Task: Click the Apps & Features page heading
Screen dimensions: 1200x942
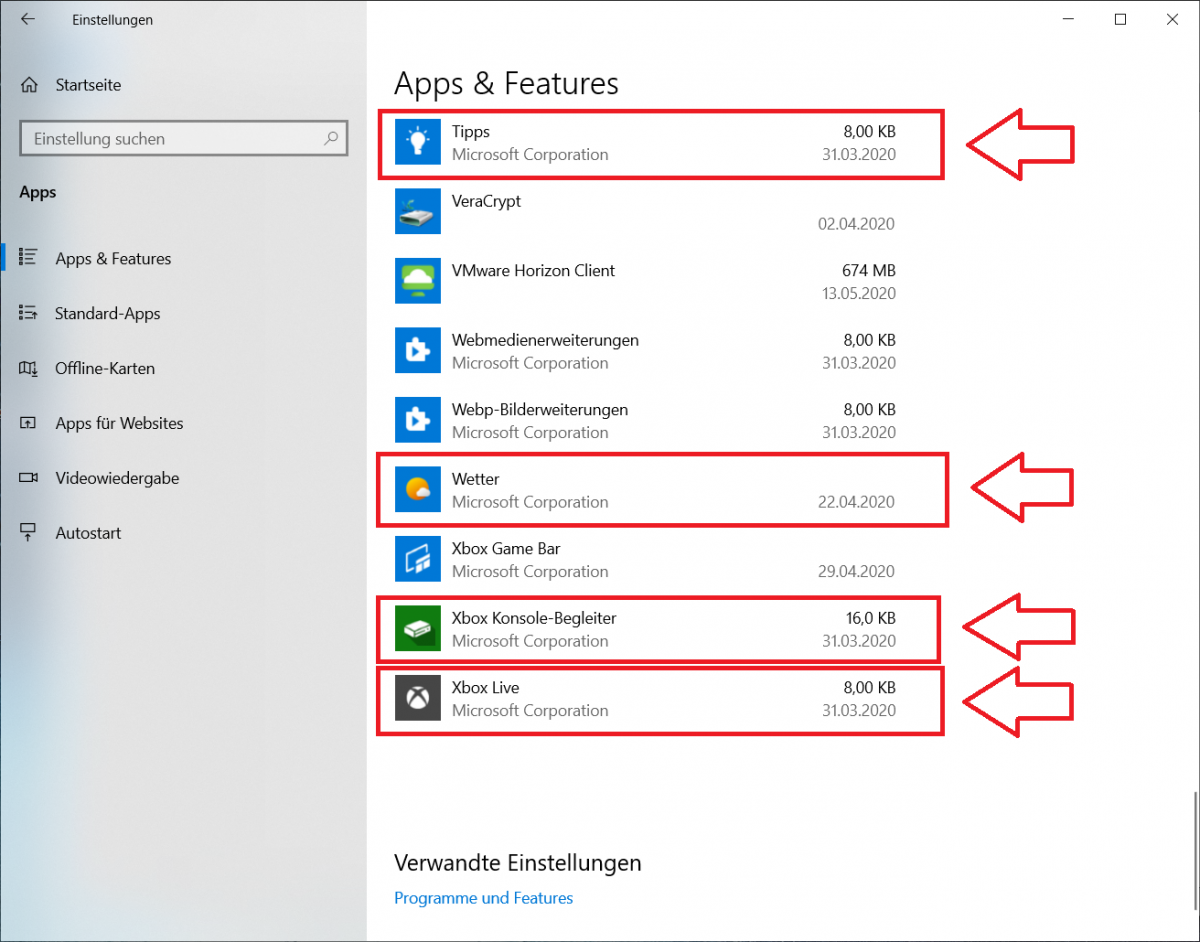Action: 506,83
